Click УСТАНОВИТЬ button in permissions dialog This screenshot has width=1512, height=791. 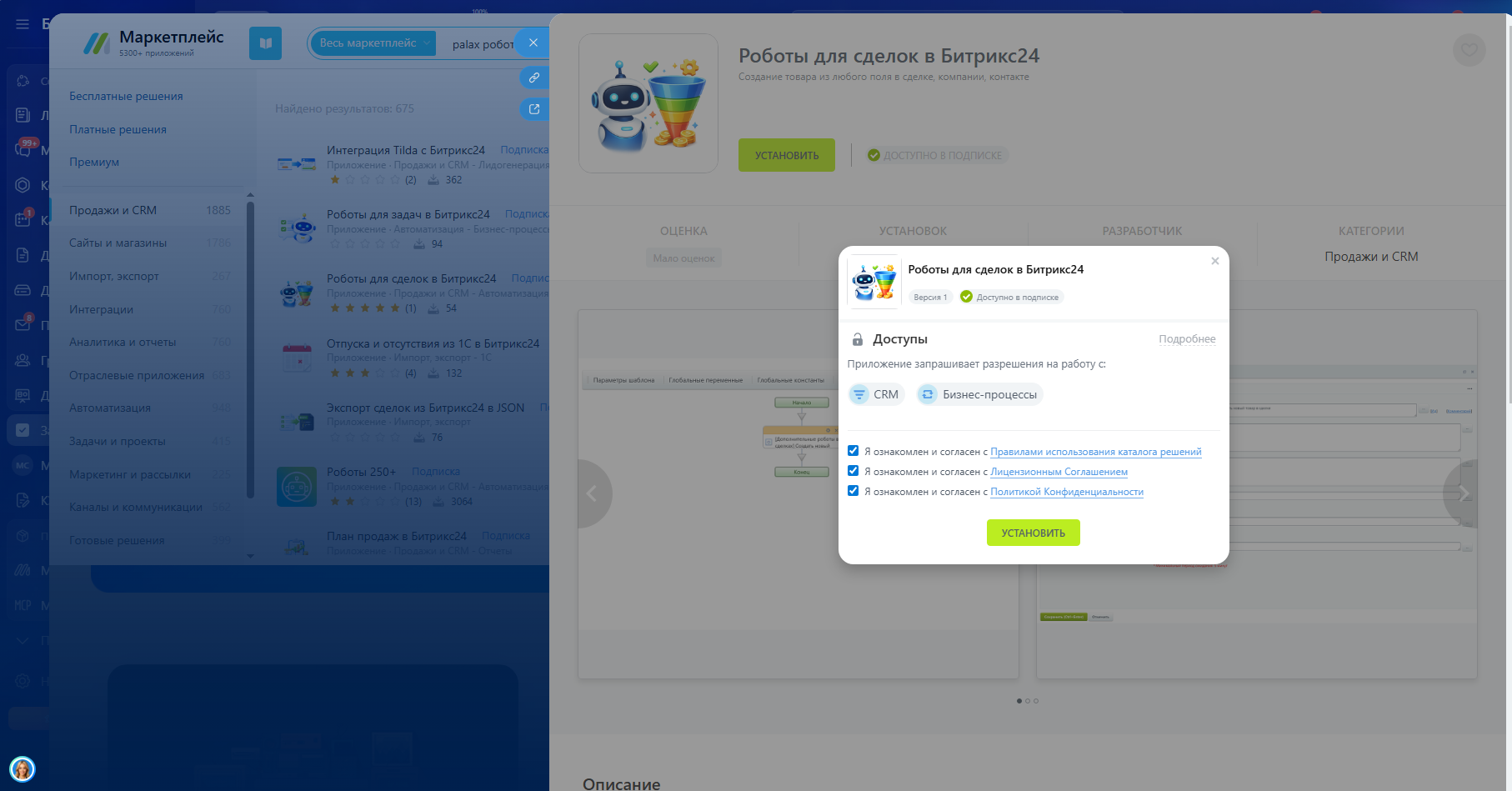click(x=1034, y=533)
